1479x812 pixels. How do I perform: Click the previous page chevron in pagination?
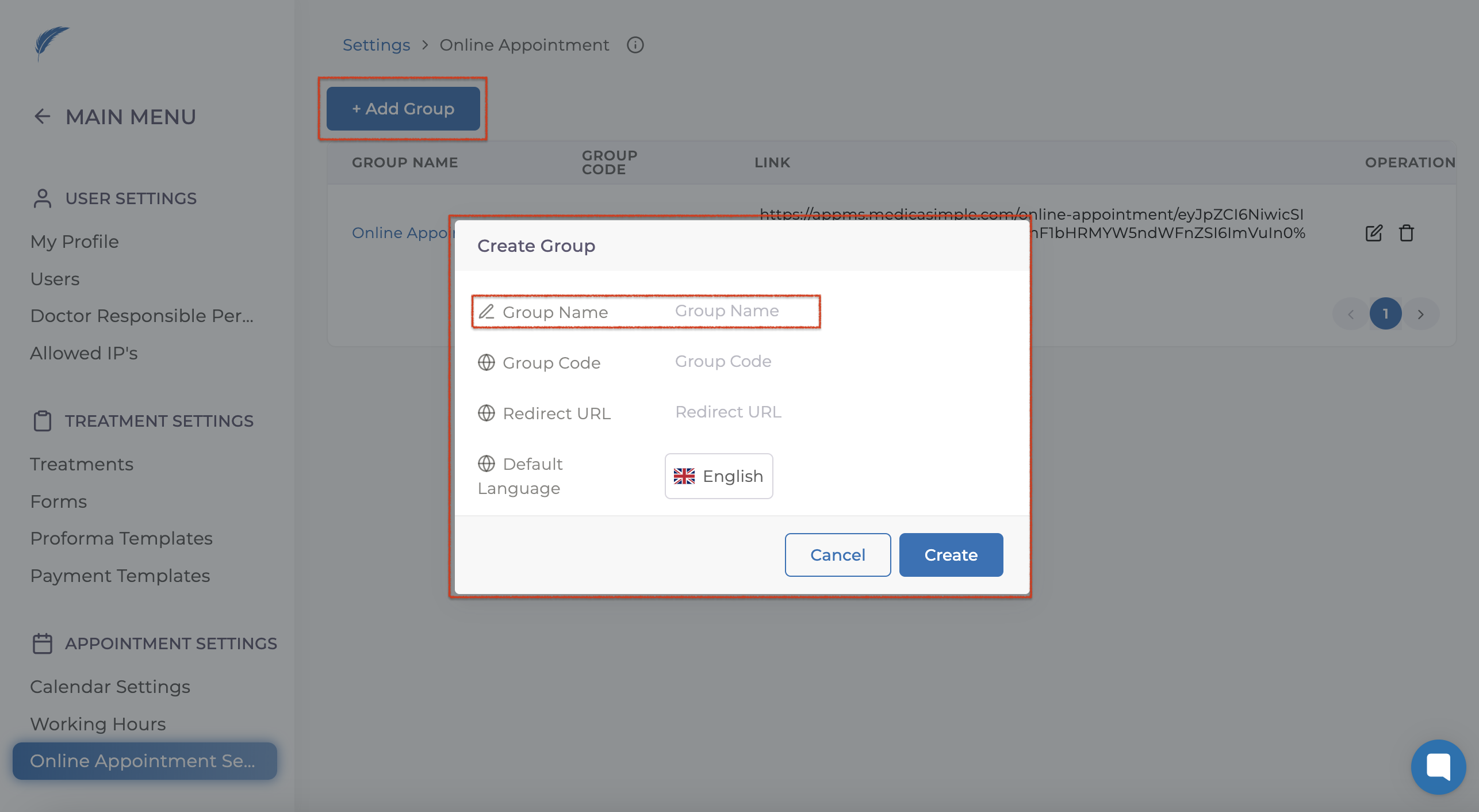pyautogui.click(x=1351, y=314)
